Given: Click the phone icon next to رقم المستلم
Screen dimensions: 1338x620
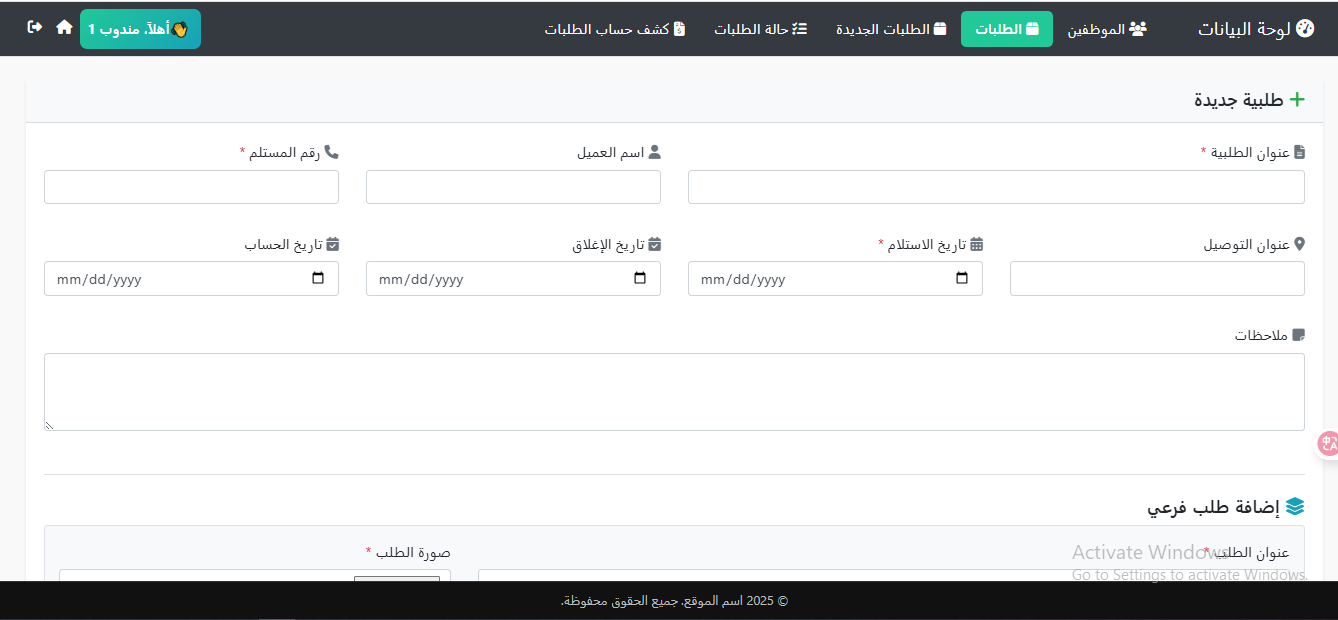Looking at the screenshot, I should 333,151.
